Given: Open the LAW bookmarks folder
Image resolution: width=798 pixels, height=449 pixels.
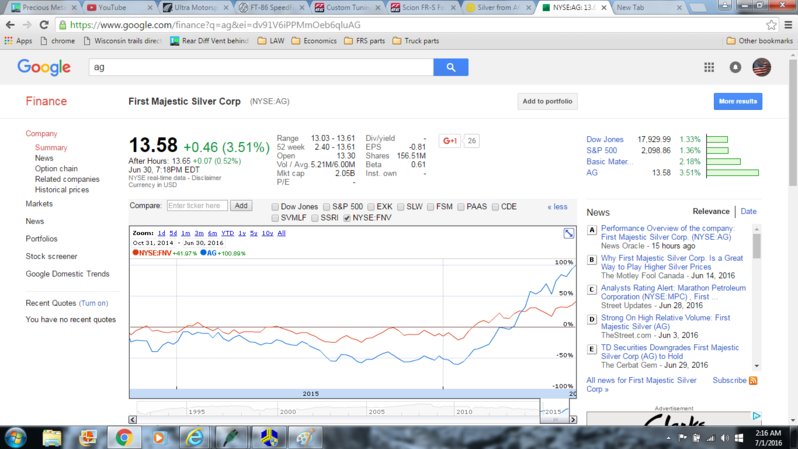Looking at the screenshot, I should (x=271, y=41).
